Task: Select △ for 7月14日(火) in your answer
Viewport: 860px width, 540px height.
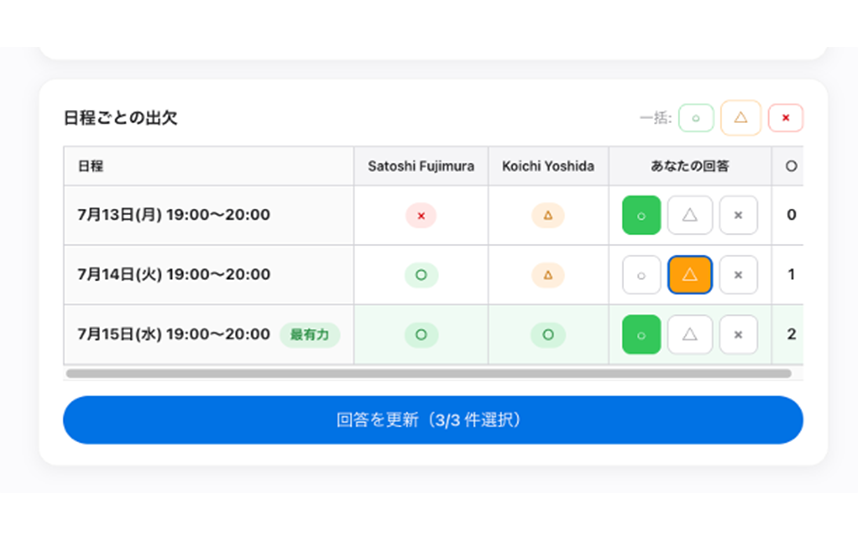Action: [x=689, y=275]
